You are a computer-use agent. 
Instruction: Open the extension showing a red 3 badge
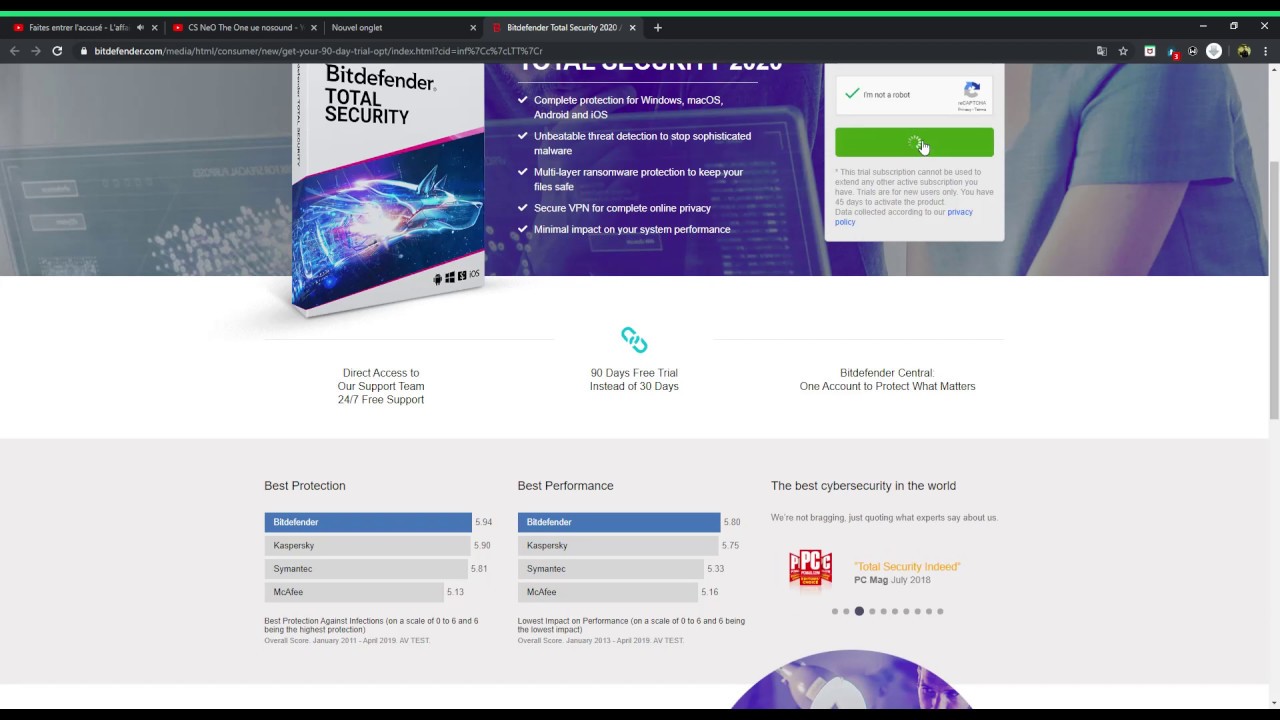pyautogui.click(x=1172, y=52)
